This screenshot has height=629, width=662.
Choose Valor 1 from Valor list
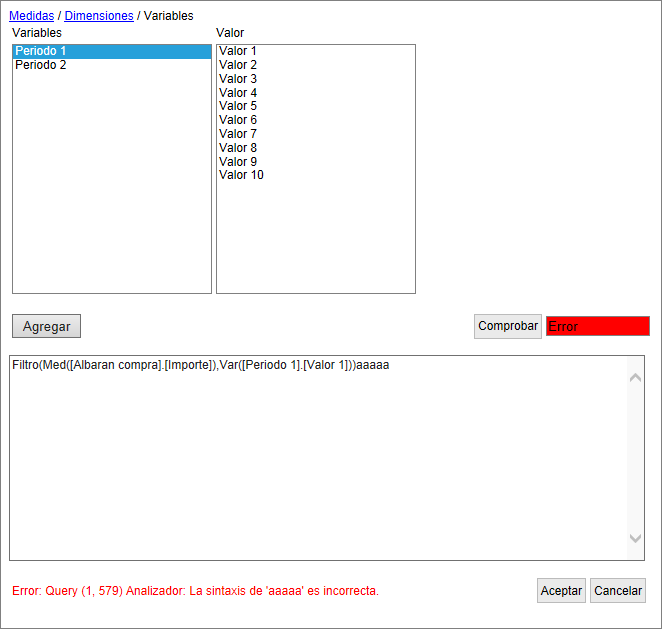(x=238, y=51)
